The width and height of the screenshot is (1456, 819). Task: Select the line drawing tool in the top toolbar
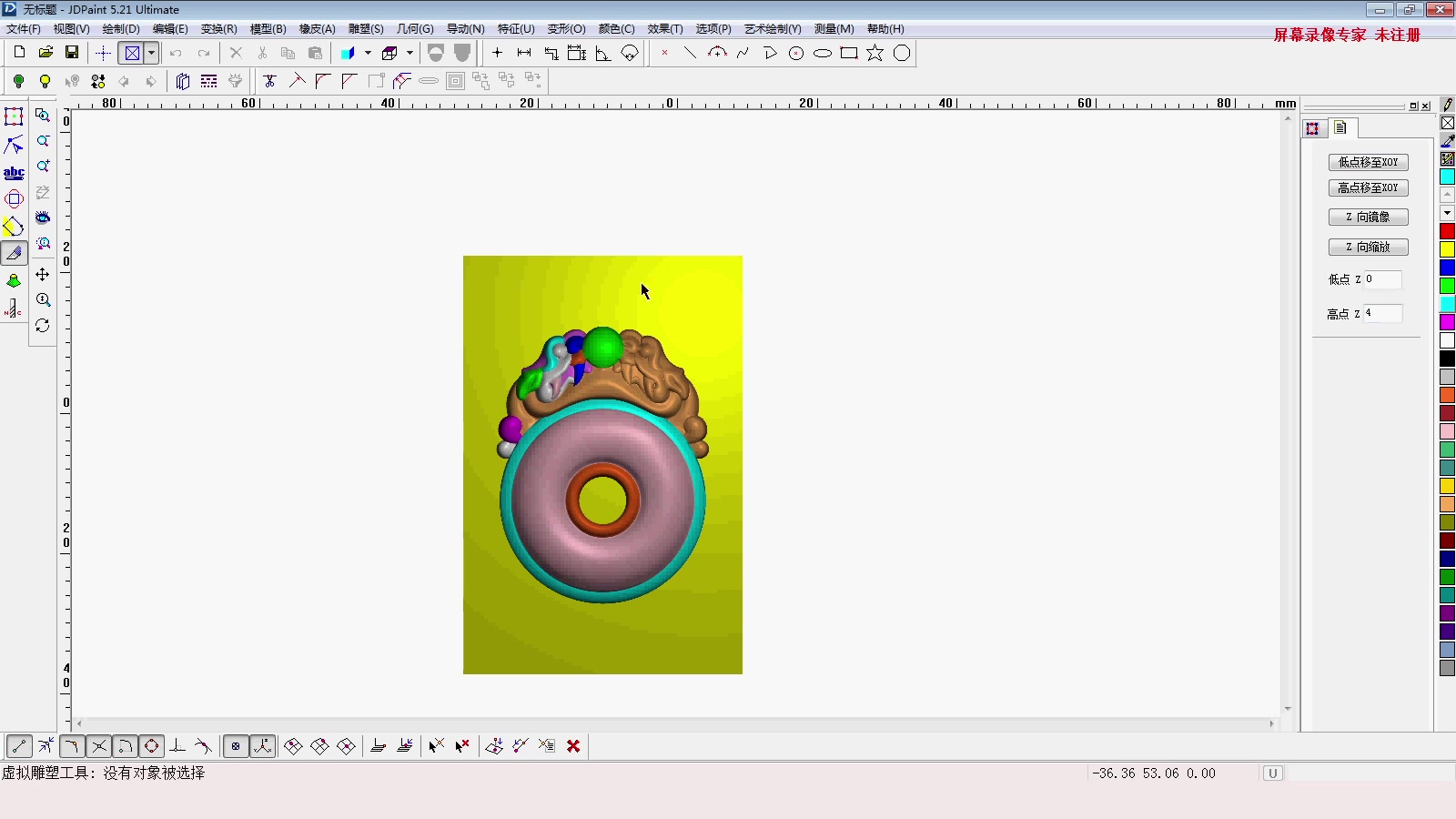691,53
